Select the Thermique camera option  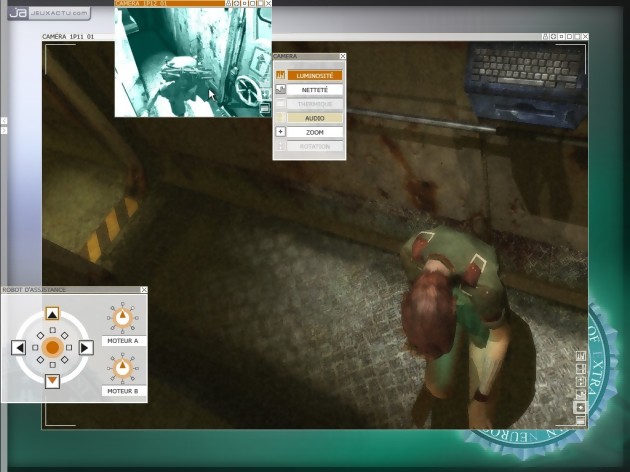click(315, 104)
